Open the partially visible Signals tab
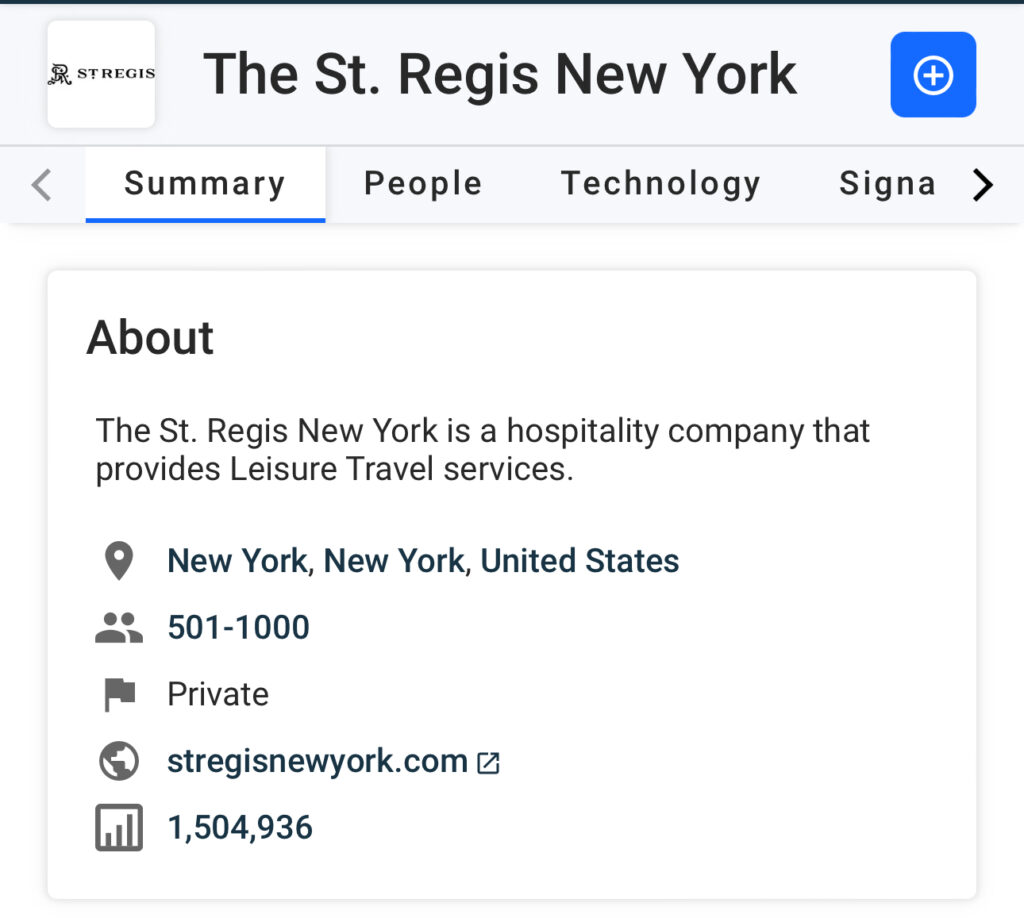 point(888,184)
